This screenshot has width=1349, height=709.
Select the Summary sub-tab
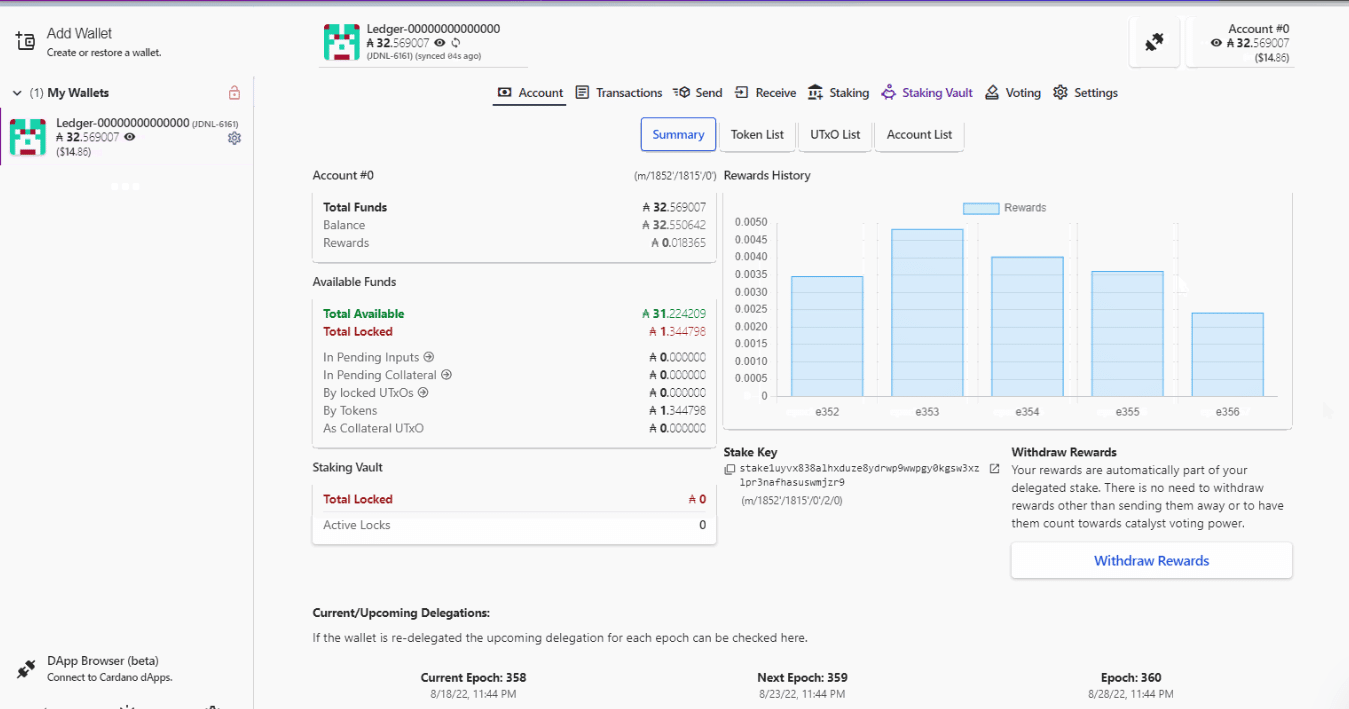tap(678, 135)
